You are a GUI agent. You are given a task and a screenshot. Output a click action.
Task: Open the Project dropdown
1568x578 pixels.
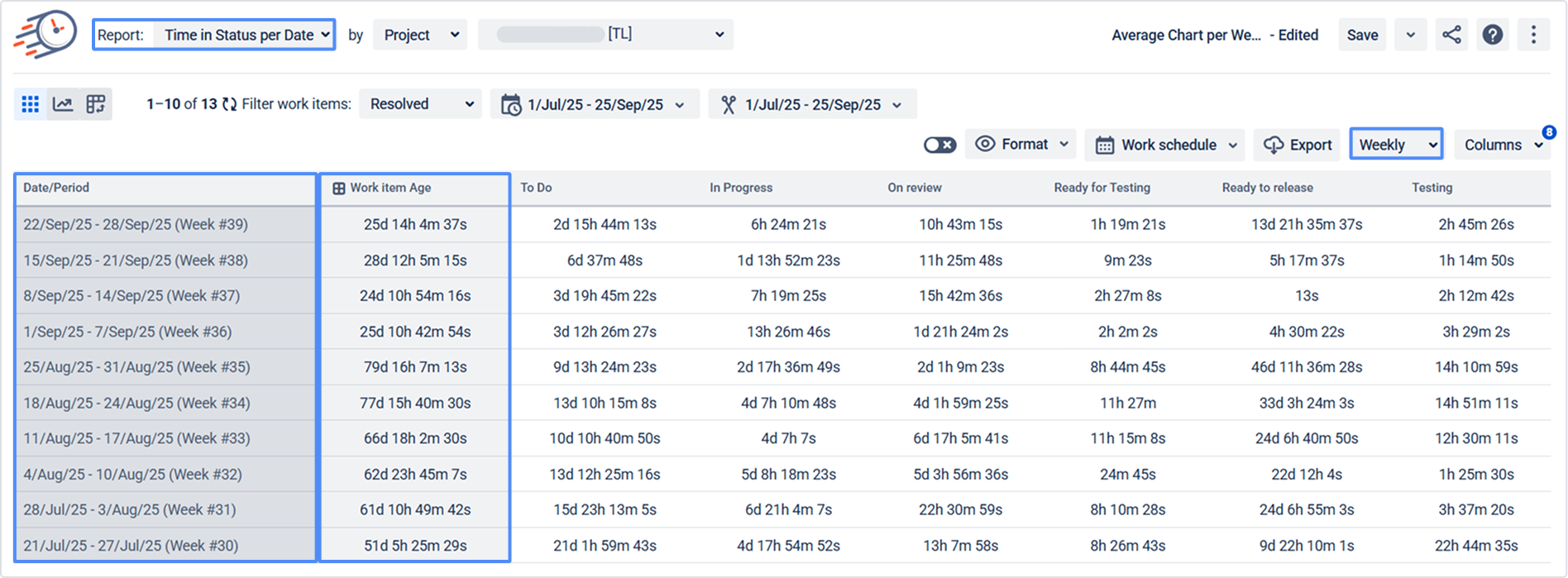[x=420, y=35]
